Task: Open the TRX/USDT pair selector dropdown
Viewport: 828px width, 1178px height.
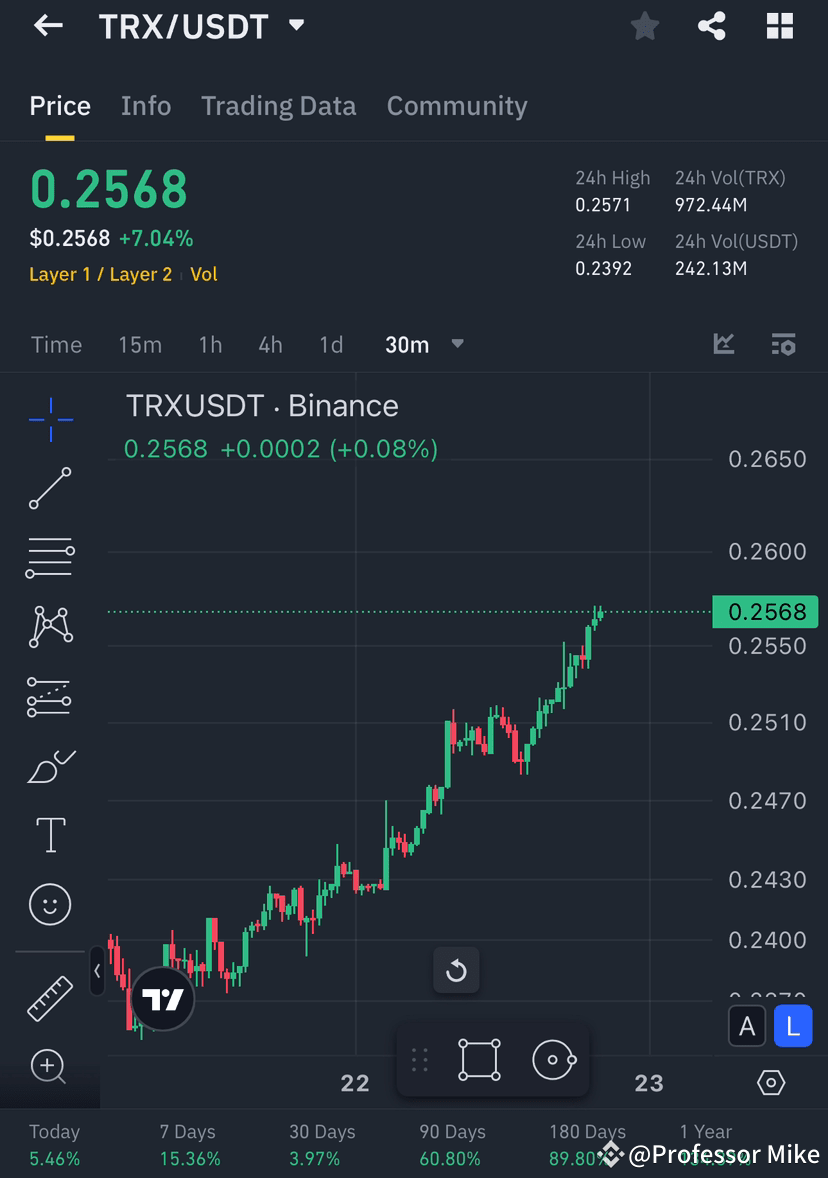Action: click(x=296, y=26)
